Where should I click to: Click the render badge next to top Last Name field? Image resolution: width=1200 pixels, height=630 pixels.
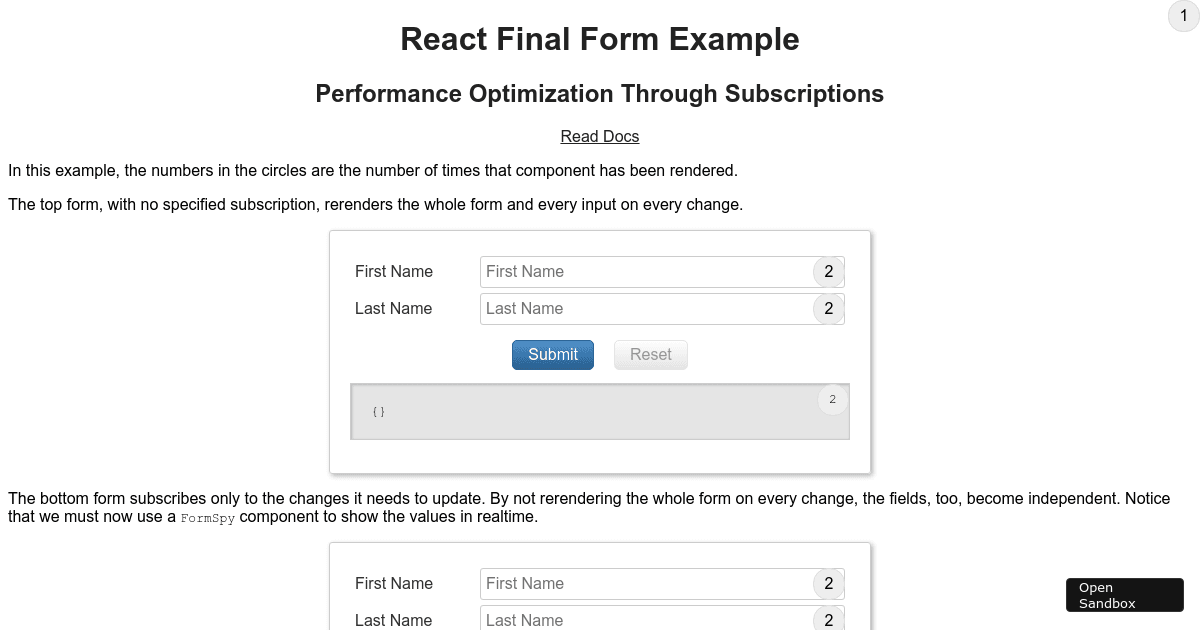coord(828,308)
